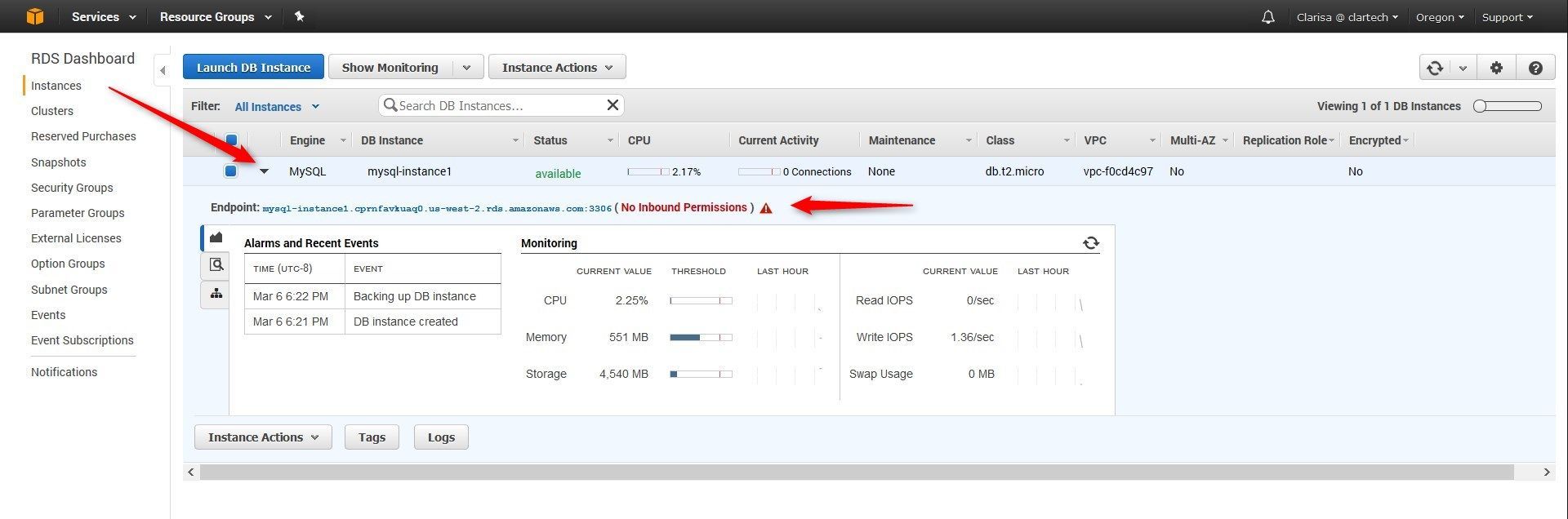
Task: Collapse the mysql-instance1 row details triangle
Action: (264, 171)
